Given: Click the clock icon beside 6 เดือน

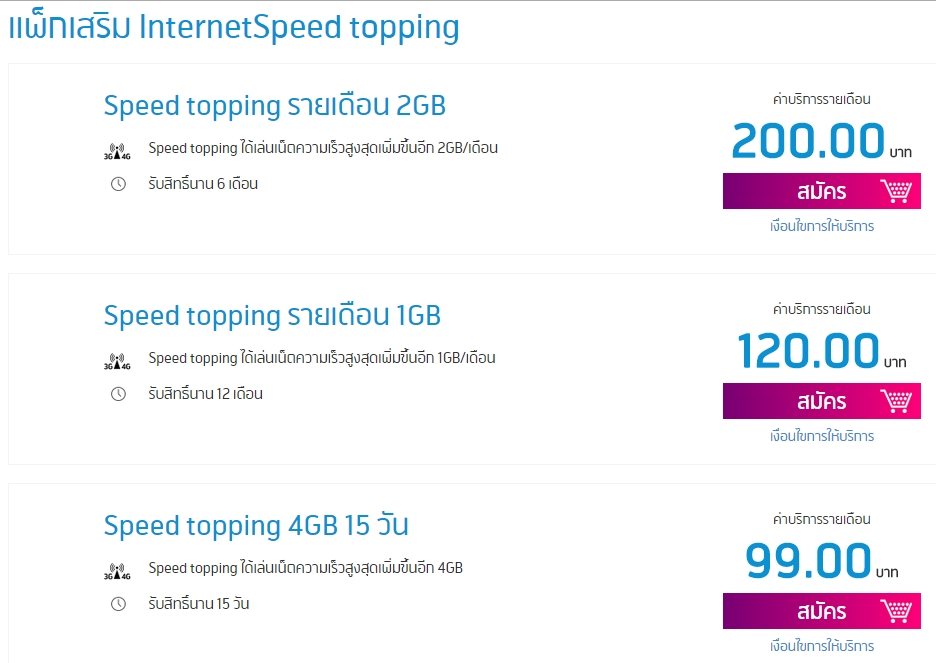Looking at the screenshot, I should click(118, 184).
